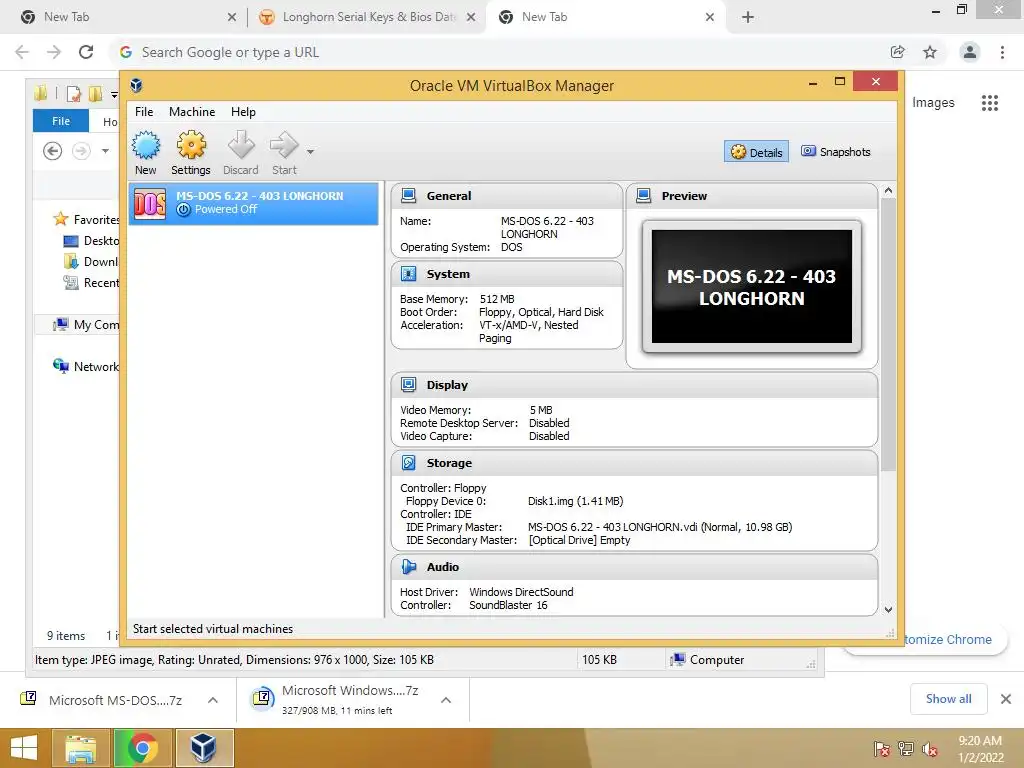Click Show all downloads
This screenshot has width=1024, height=768.
948,699
